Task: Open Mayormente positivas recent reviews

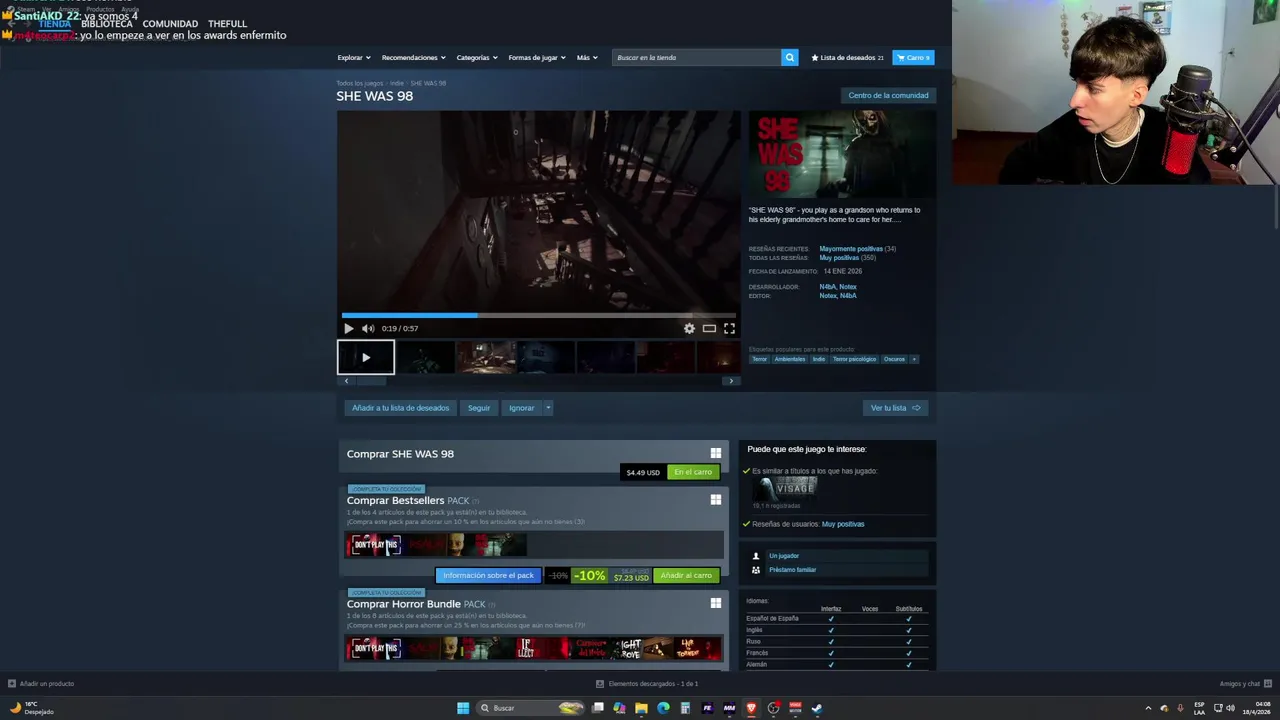Action: point(851,249)
